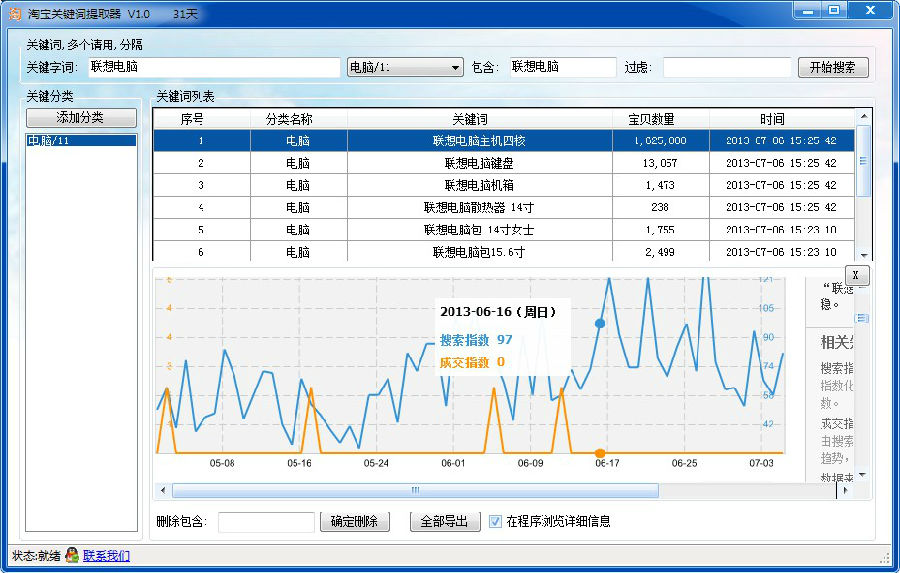
Task: Click the horizontal scrollbar thumb under chart
Action: pos(415,490)
